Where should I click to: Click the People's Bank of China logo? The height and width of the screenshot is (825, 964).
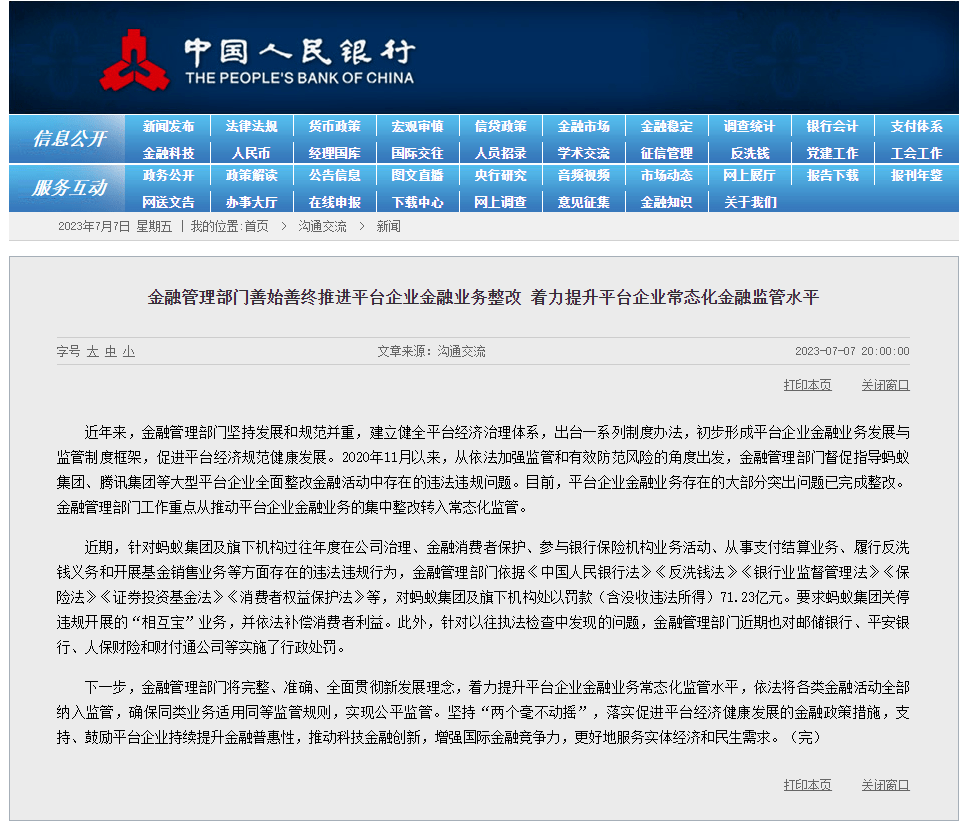pyautogui.click(x=258, y=60)
